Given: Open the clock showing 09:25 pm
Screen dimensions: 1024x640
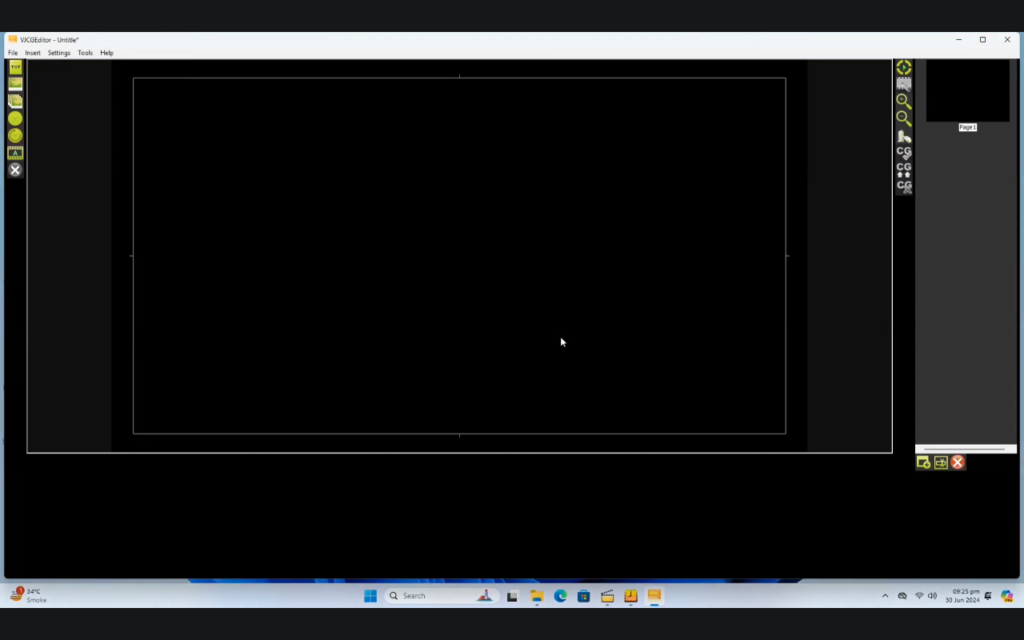Looking at the screenshot, I should [962, 596].
